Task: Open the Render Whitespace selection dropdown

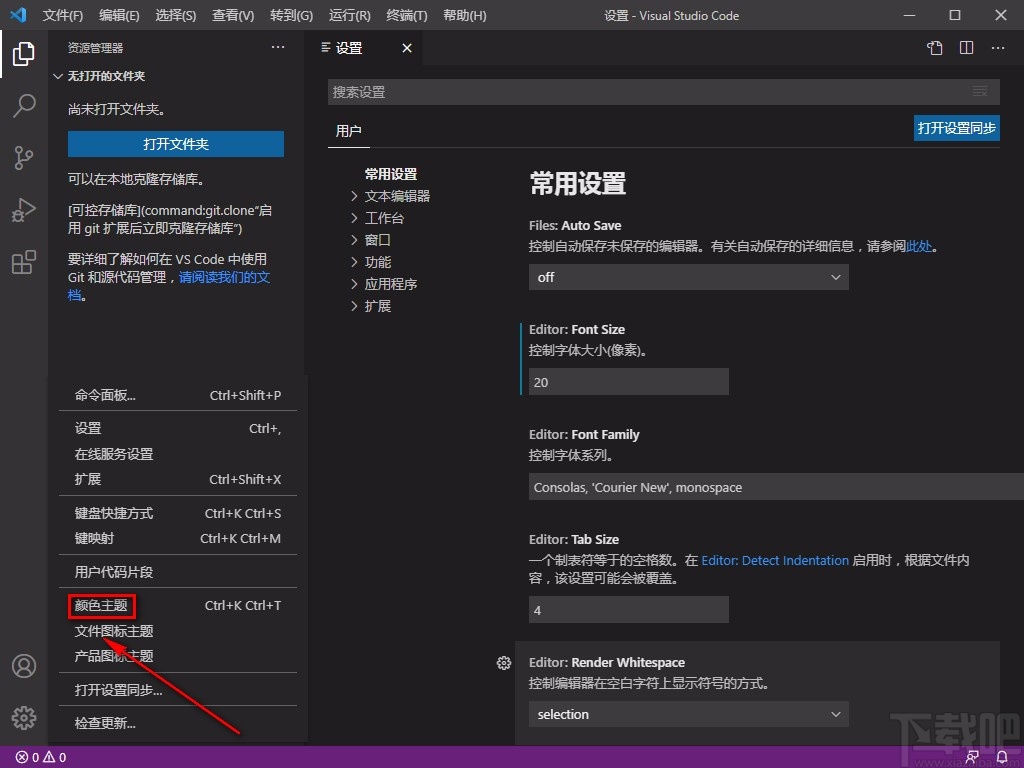Action: tap(688, 714)
